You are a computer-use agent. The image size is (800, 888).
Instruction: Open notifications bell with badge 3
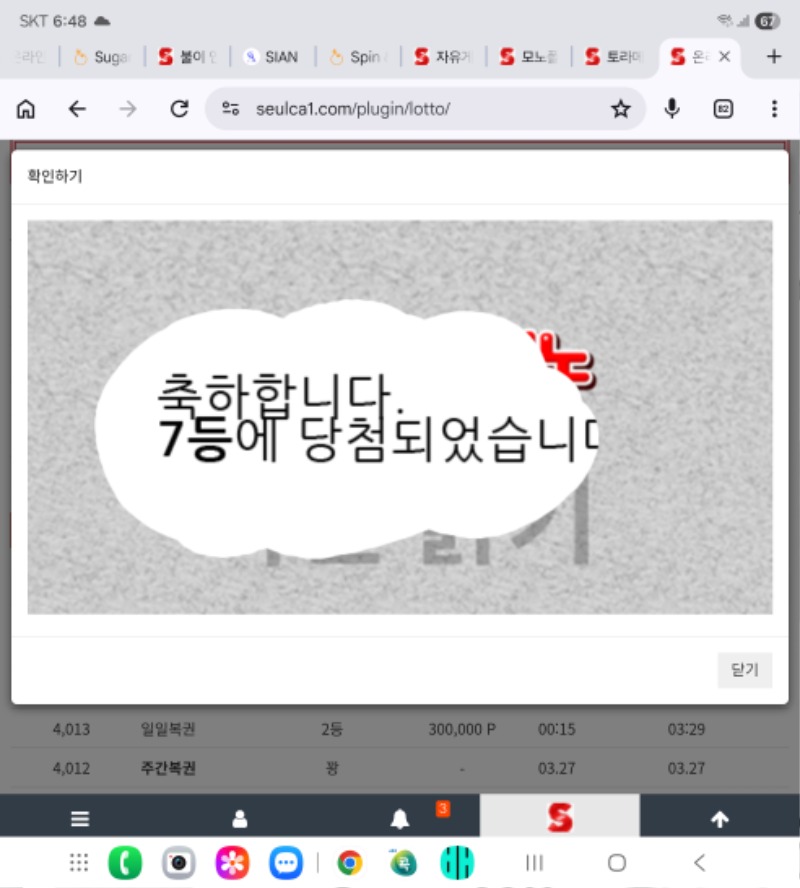pyautogui.click(x=400, y=819)
